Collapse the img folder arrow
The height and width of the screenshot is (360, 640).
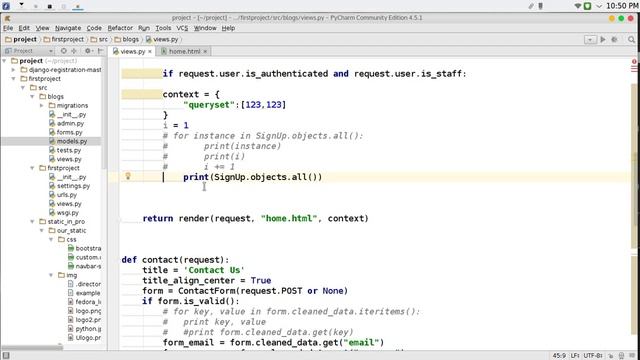click(x=51, y=275)
